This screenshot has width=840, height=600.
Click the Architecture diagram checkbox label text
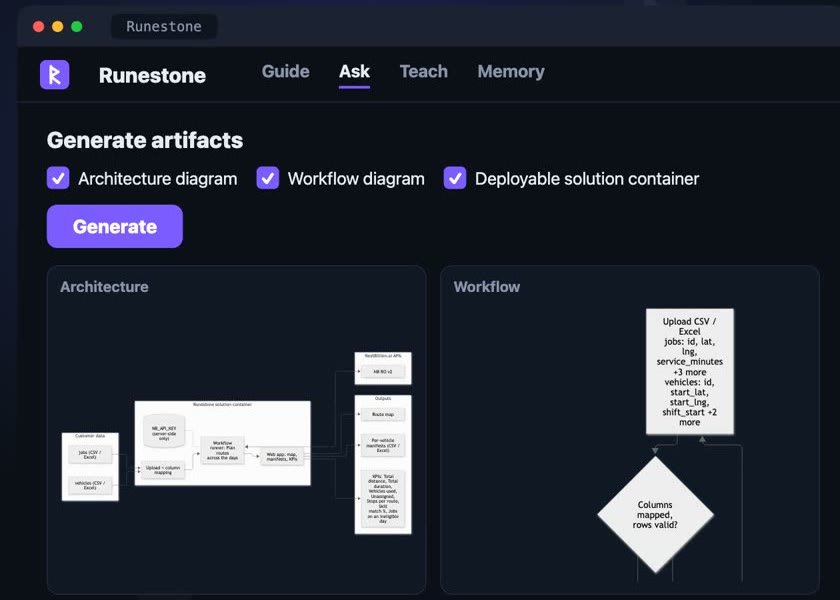click(x=158, y=178)
